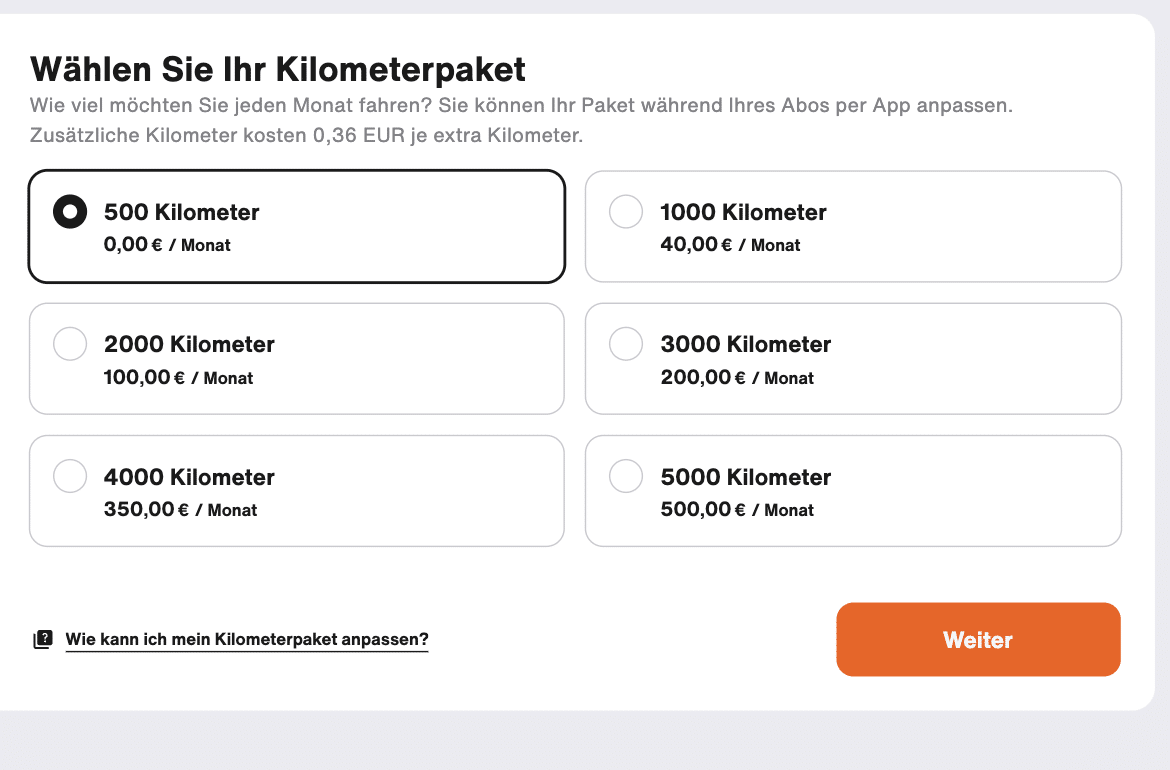Screen dimensions: 1170x770
Task: Click the orange Weiter button
Action: [x=978, y=639]
